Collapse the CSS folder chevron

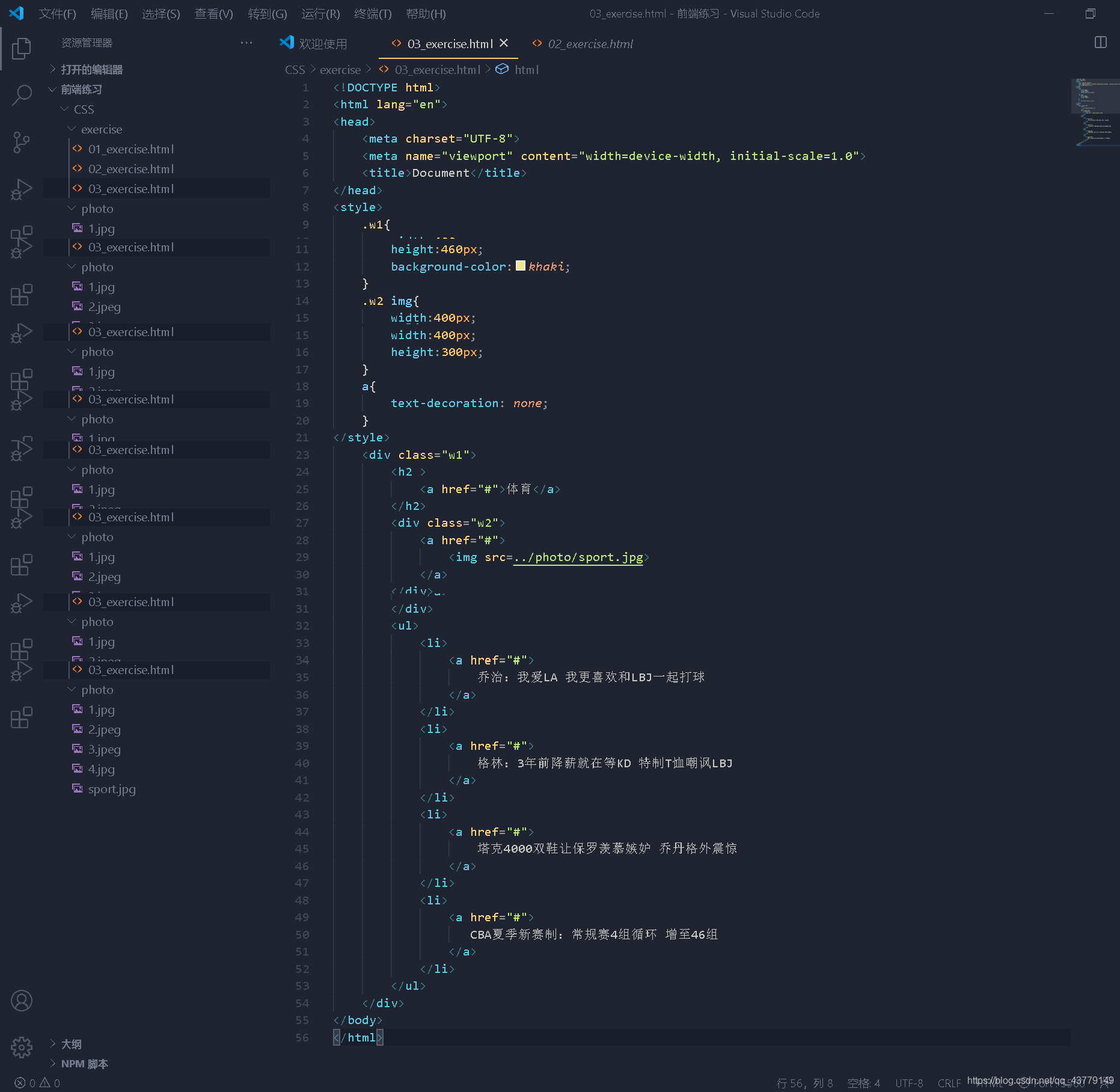click(65, 109)
